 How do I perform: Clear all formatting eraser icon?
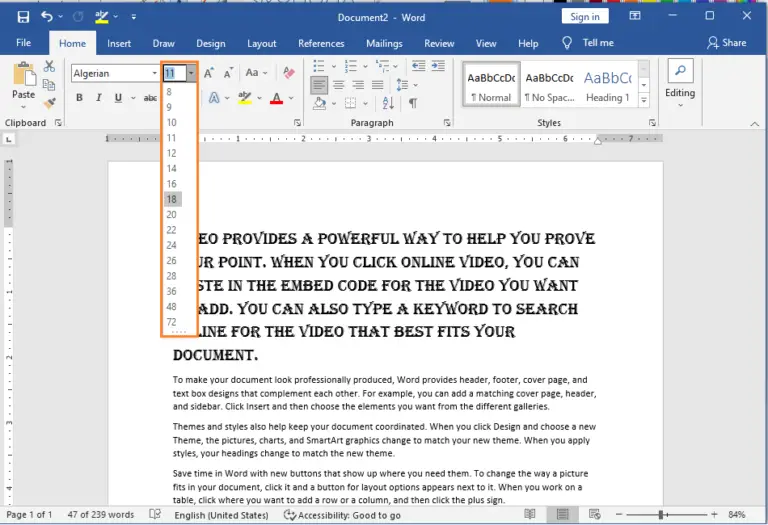[289, 73]
